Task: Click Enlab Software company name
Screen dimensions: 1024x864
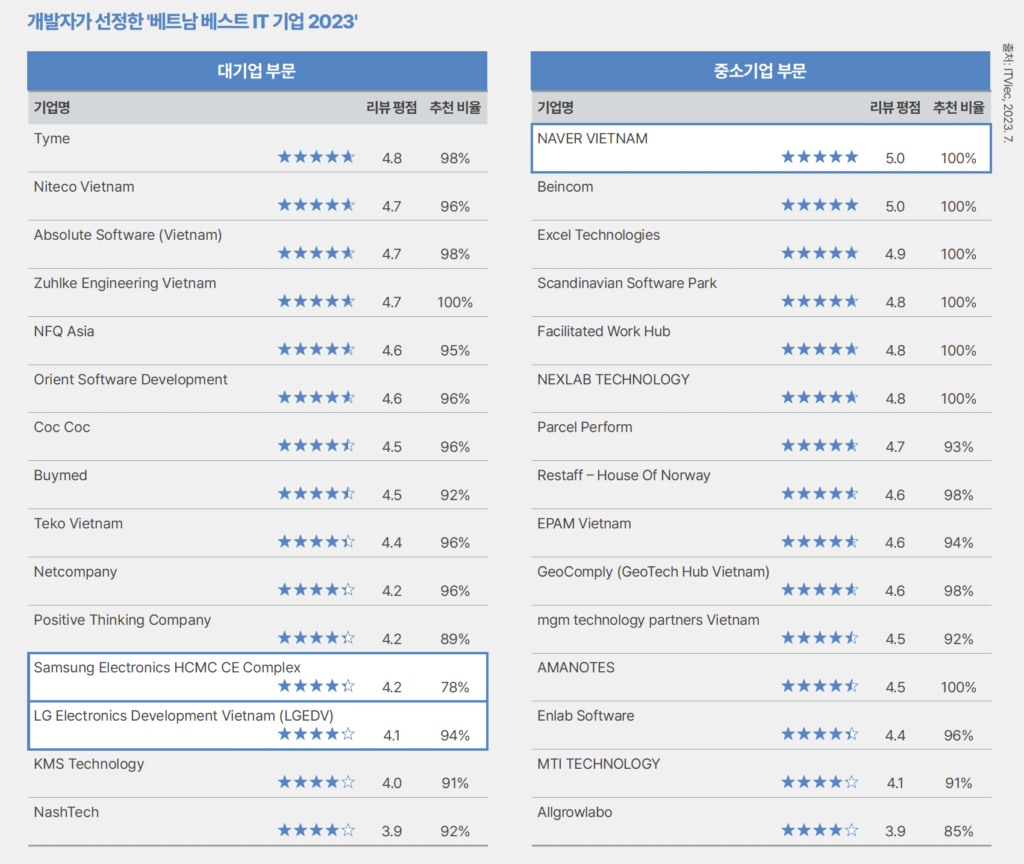Action: [x=585, y=716]
